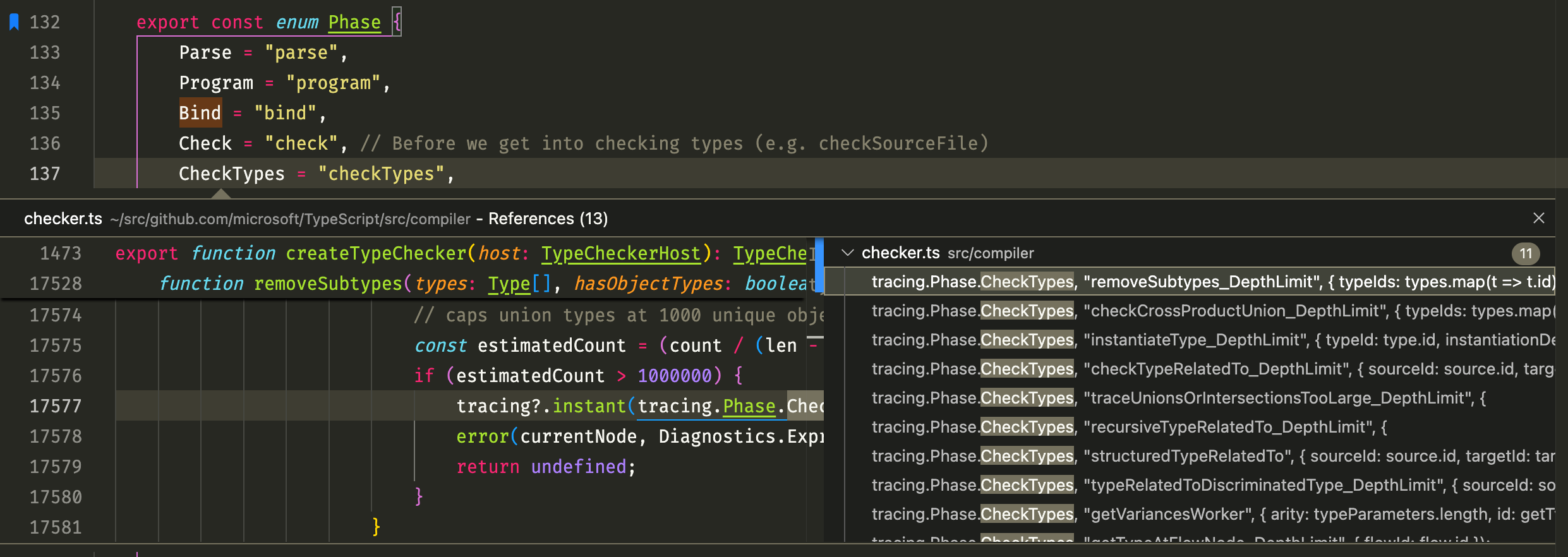Screen dimensions: 1568x557
Task: Click the Phase enum name
Action: pyautogui.click(x=354, y=22)
